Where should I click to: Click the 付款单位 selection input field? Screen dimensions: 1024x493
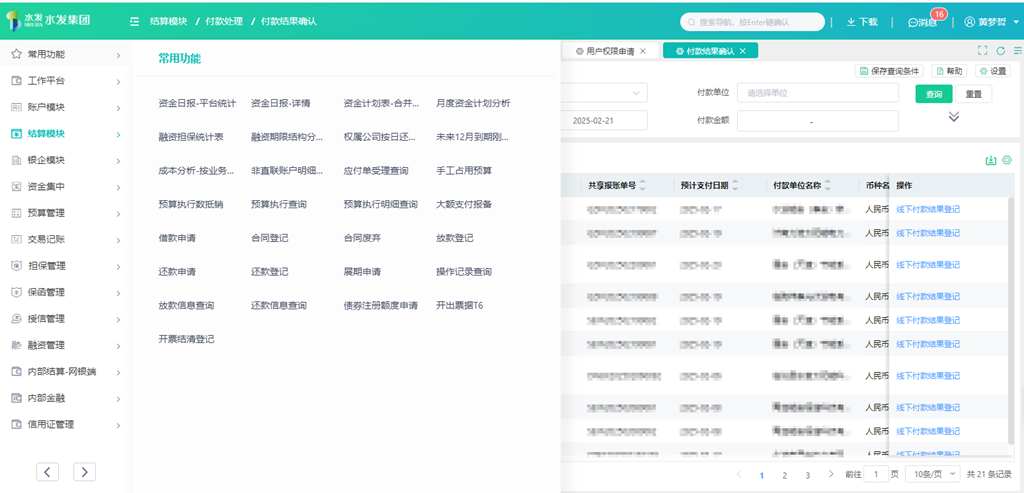pos(817,93)
